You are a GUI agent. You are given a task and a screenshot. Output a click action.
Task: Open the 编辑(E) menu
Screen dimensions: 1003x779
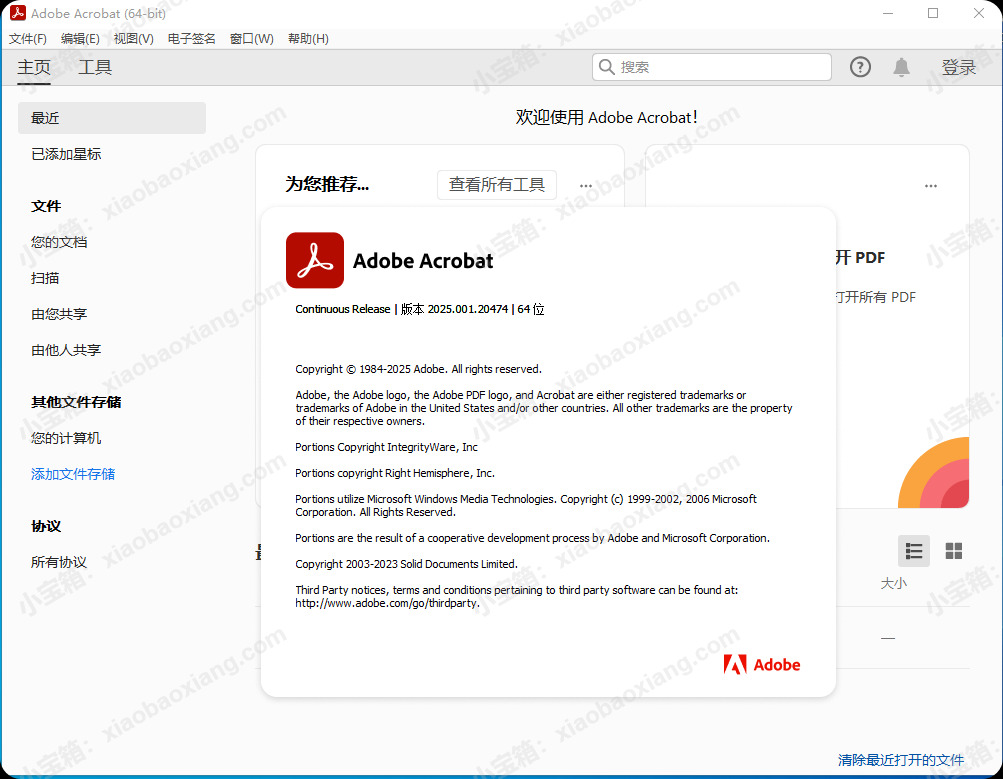80,39
